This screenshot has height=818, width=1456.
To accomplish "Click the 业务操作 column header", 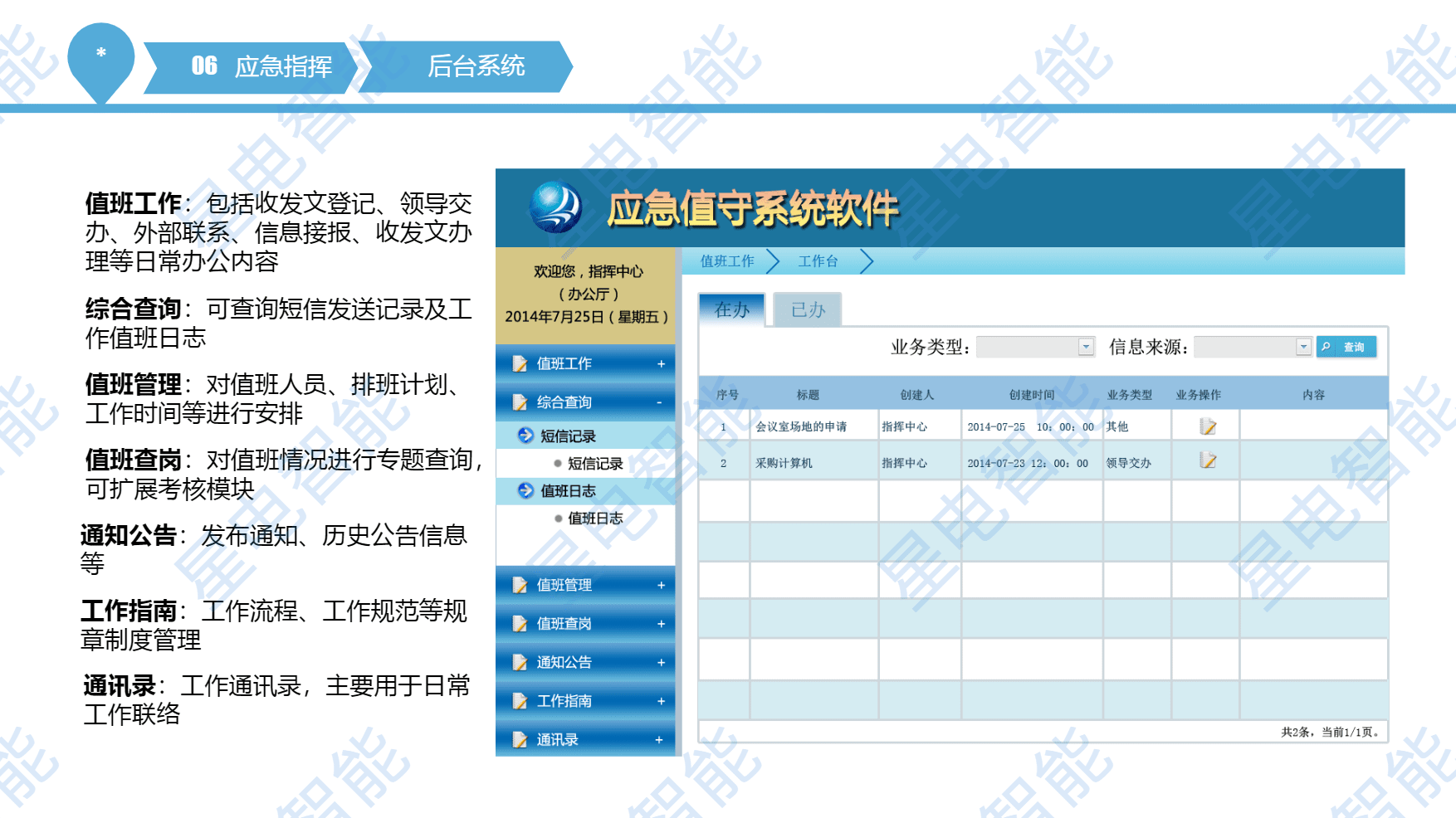I will pyautogui.click(x=1198, y=395).
